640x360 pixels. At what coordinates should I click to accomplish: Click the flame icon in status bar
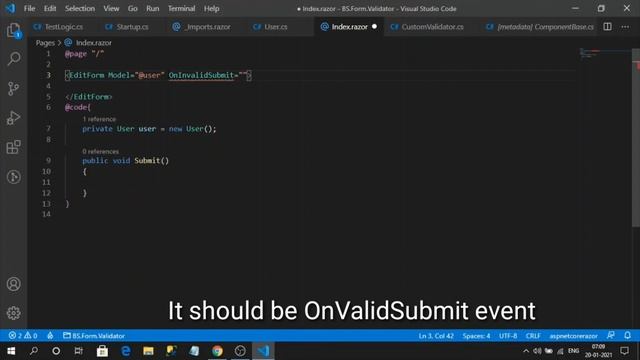click(50, 336)
